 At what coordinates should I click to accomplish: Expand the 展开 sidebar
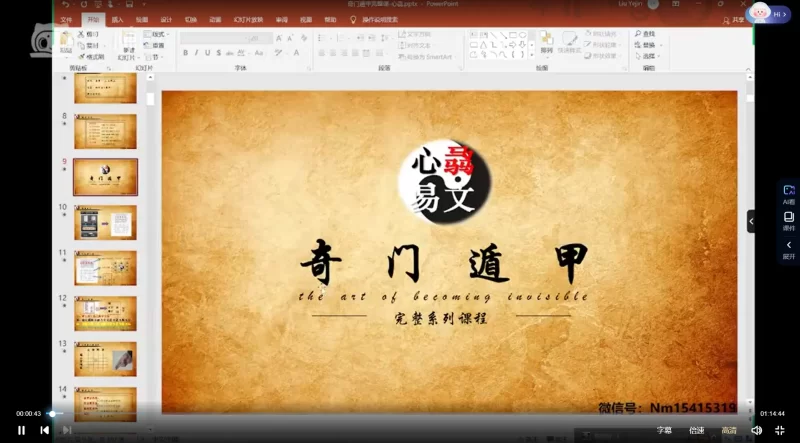(x=788, y=250)
